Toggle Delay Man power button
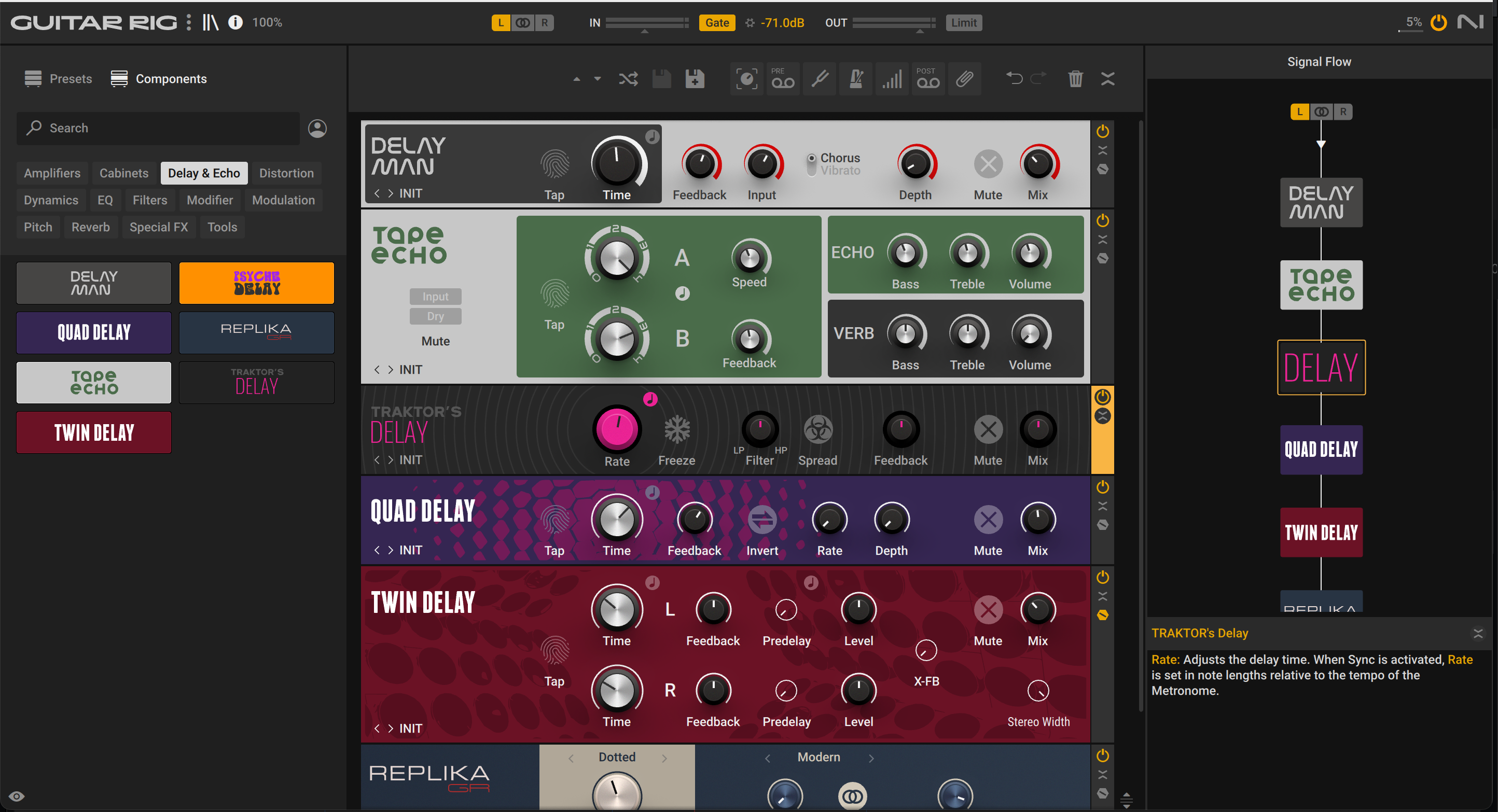Screen dimensions: 1498x812 pos(1102,131)
